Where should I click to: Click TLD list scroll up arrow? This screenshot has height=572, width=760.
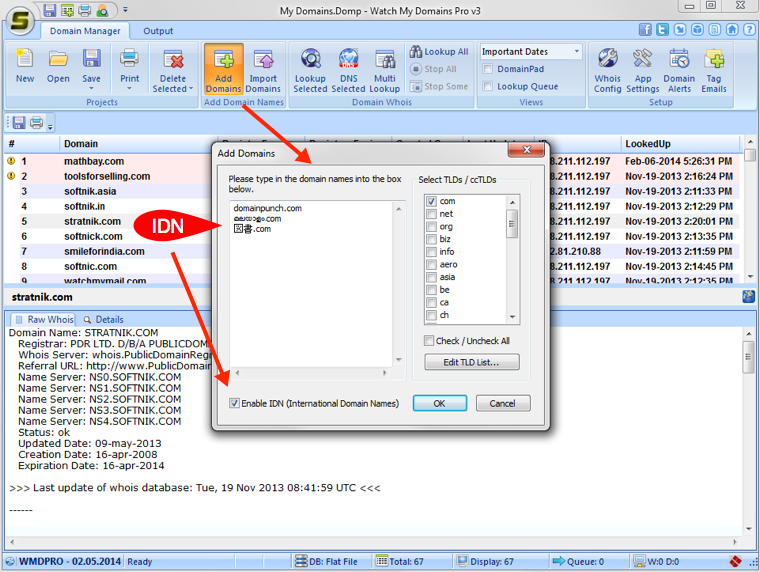(x=512, y=202)
